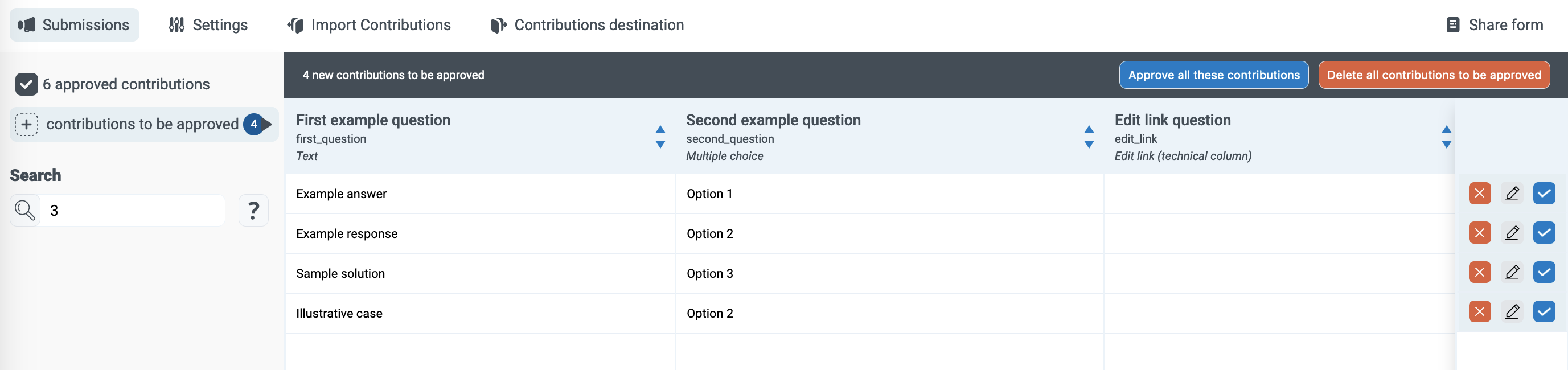Toggle the approved contributions checkbox
The height and width of the screenshot is (370, 1568).
[27, 85]
